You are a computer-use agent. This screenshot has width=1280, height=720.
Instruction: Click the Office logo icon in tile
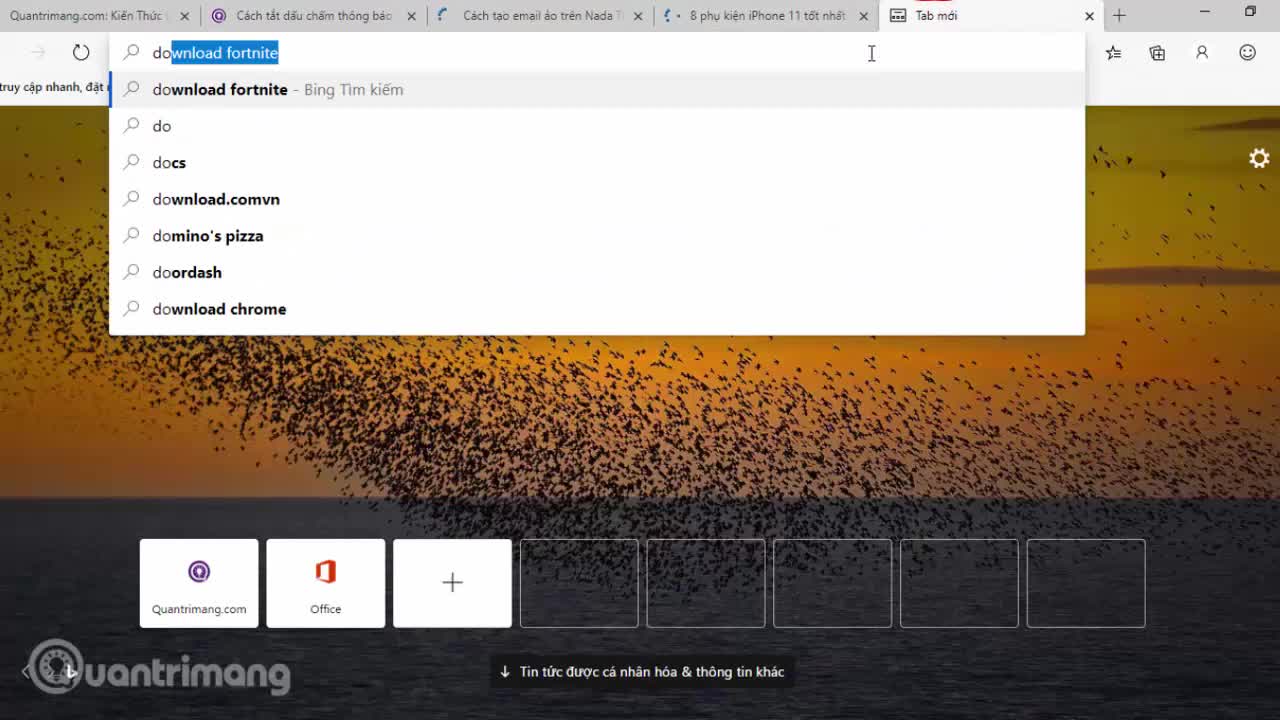click(x=325, y=571)
